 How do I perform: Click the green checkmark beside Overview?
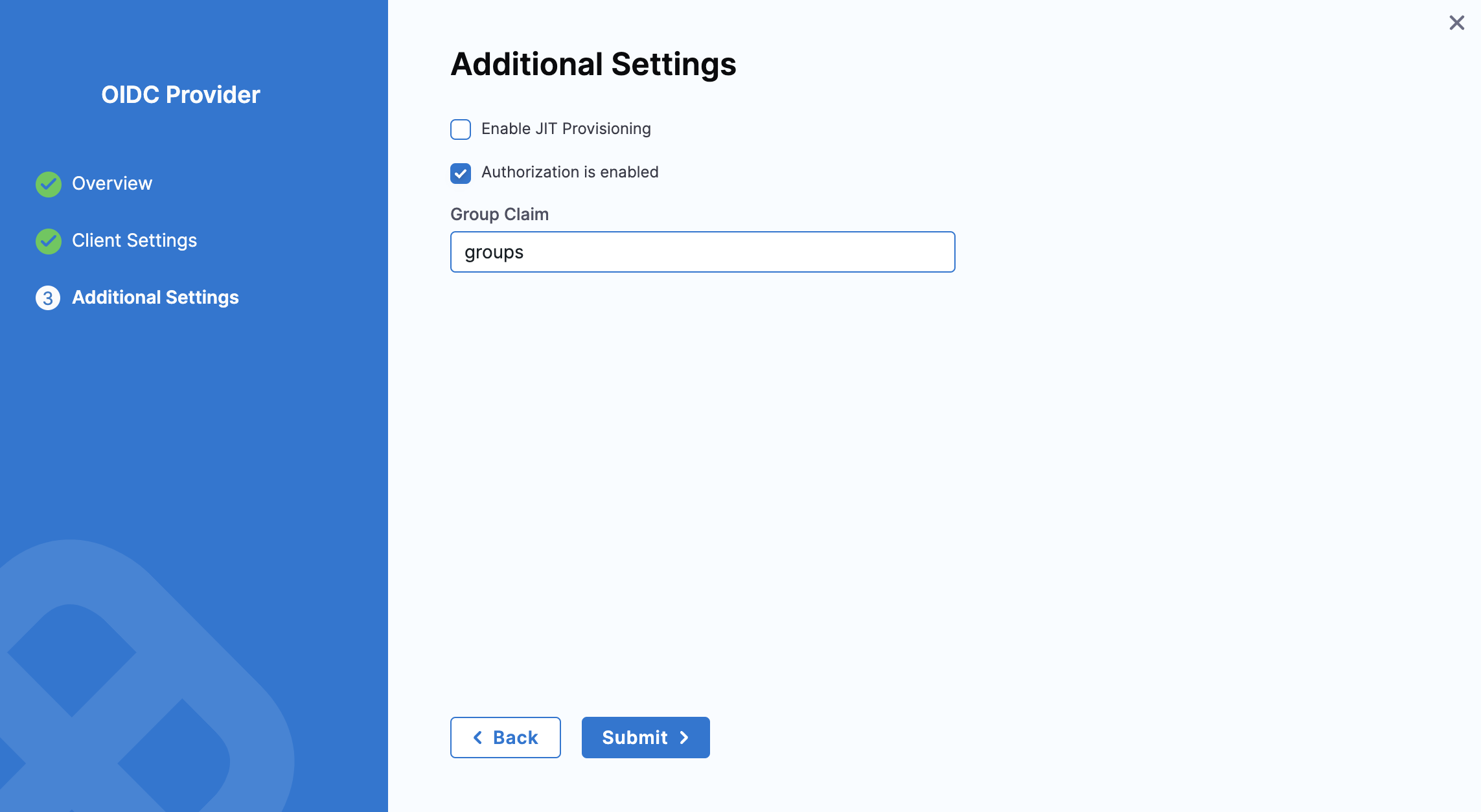[47, 184]
